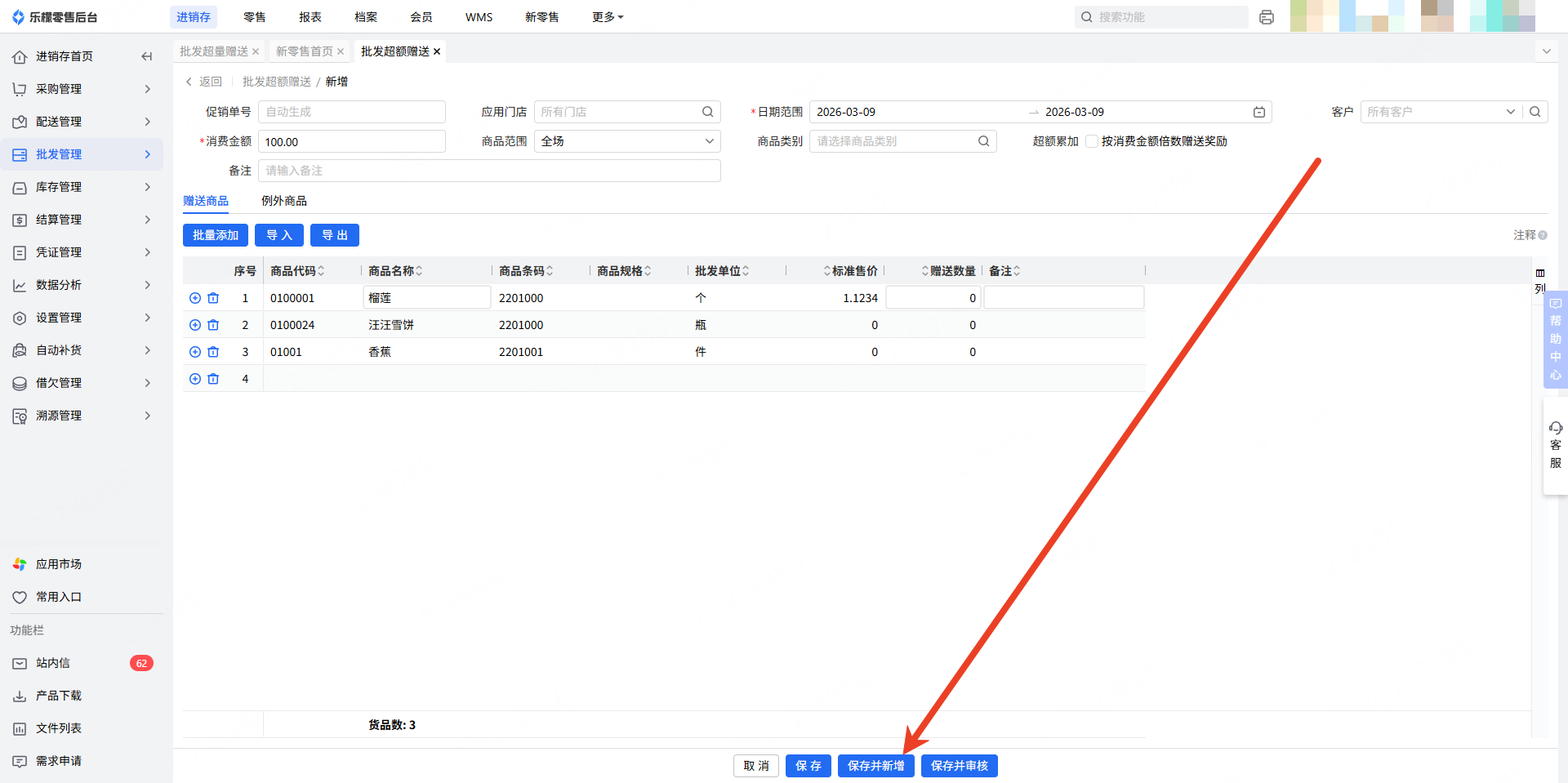This screenshot has height=783, width=1568.
Task: Open the 更多 menu dropdown
Action: [608, 17]
